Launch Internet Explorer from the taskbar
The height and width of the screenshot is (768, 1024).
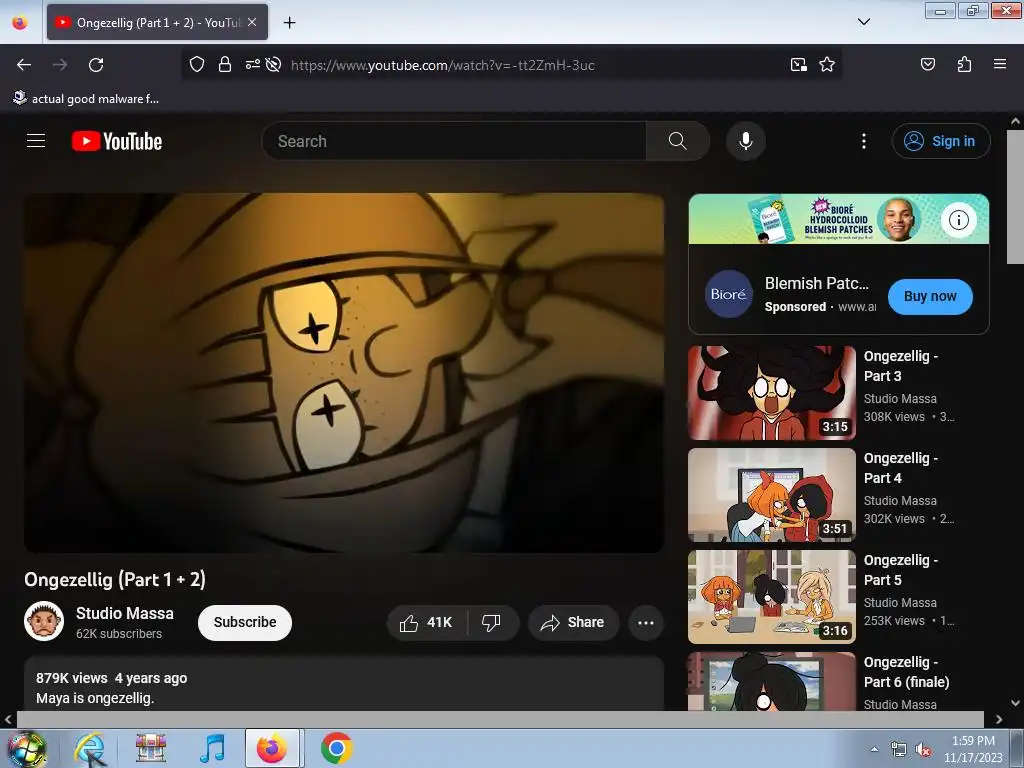tap(89, 748)
